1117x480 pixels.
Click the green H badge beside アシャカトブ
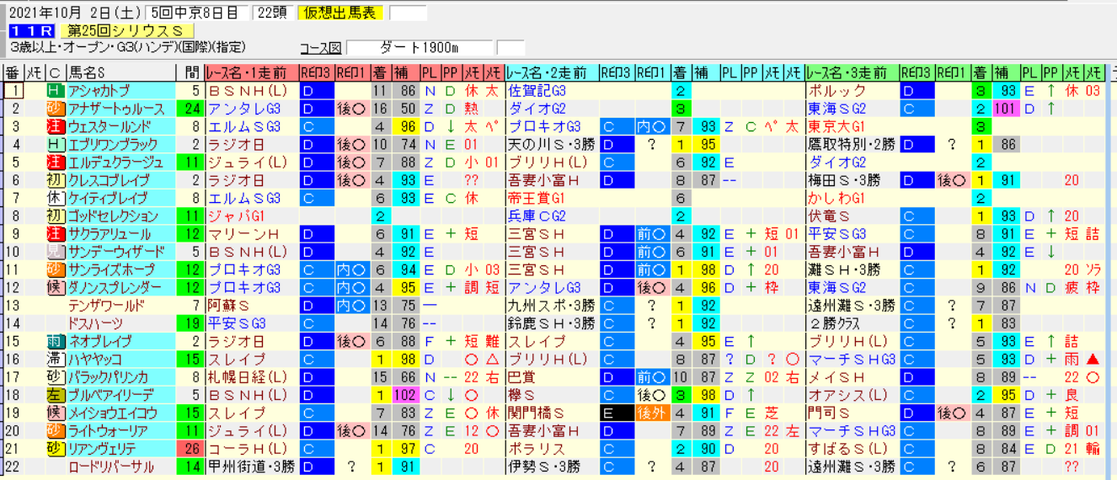[x=54, y=90]
